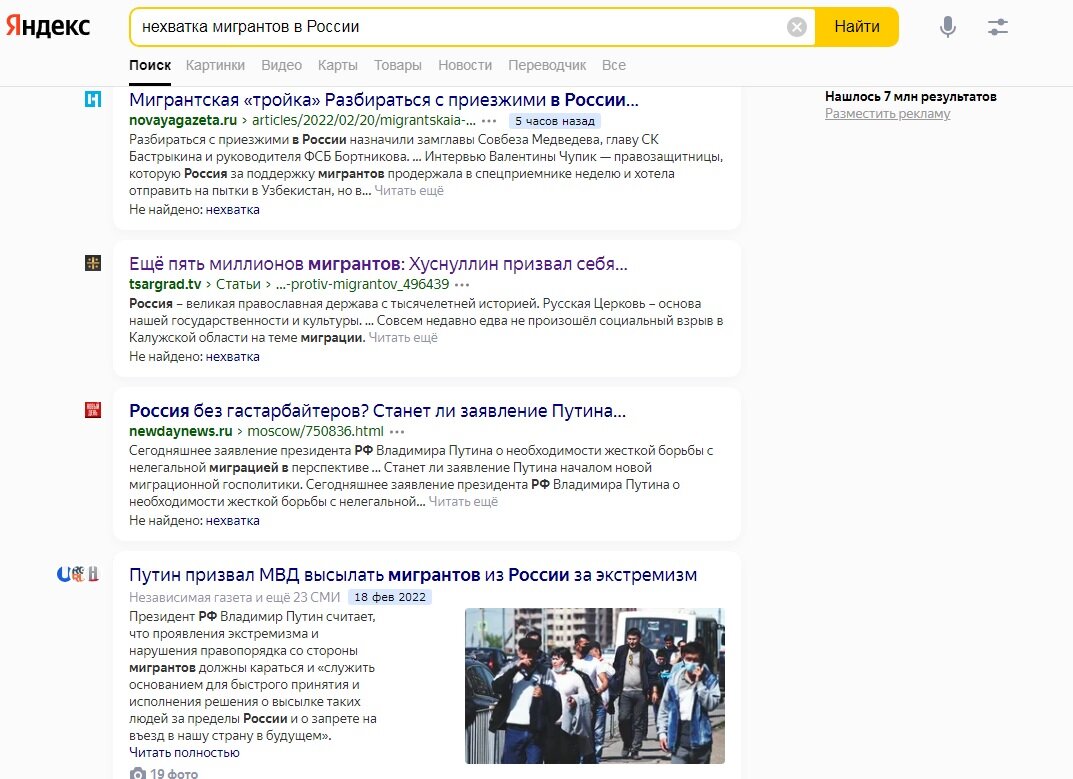Open the «Разместить рекламу» link
1073x779 pixels.
[886, 112]
